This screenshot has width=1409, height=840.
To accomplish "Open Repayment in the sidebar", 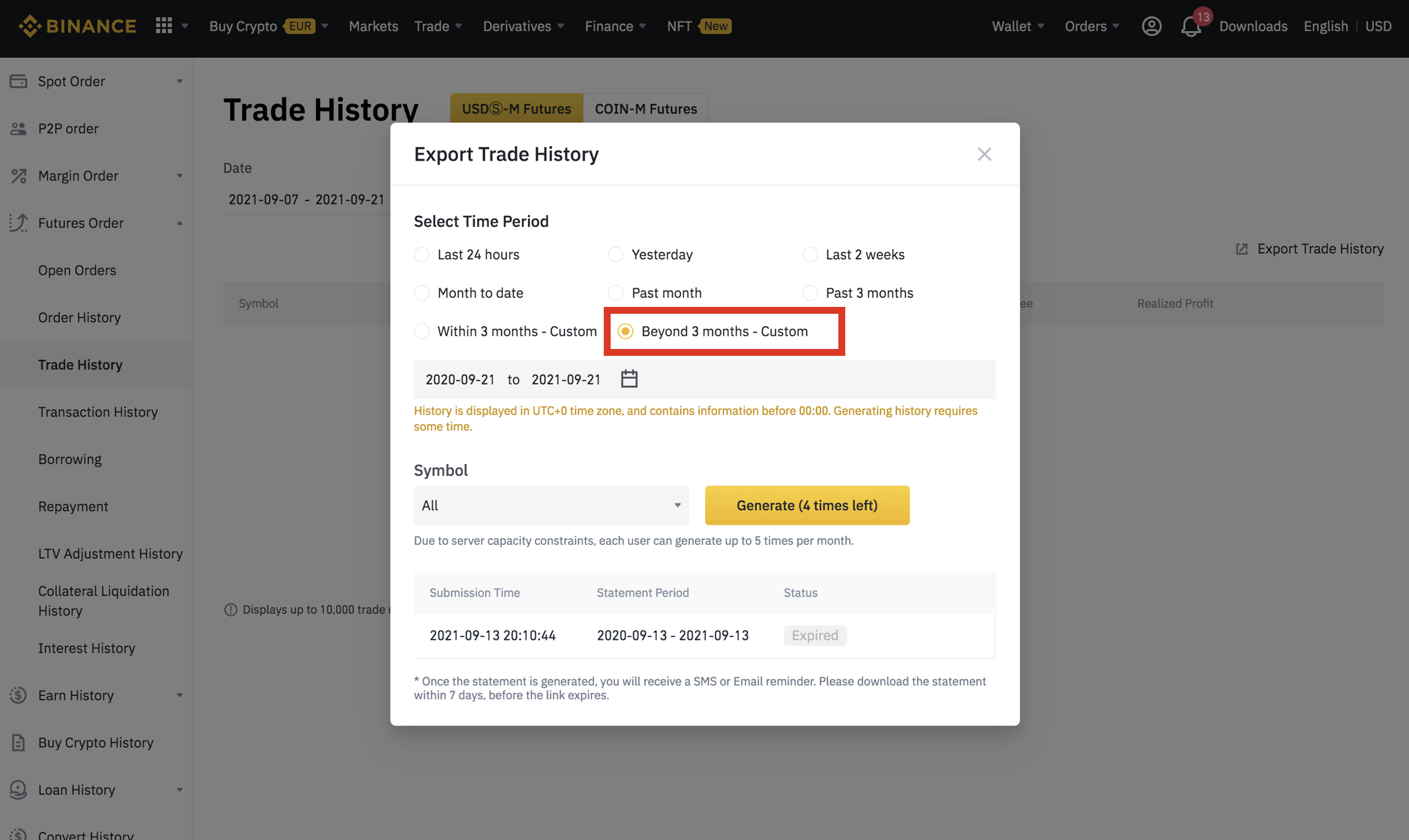I will click(x=73, y=506).
